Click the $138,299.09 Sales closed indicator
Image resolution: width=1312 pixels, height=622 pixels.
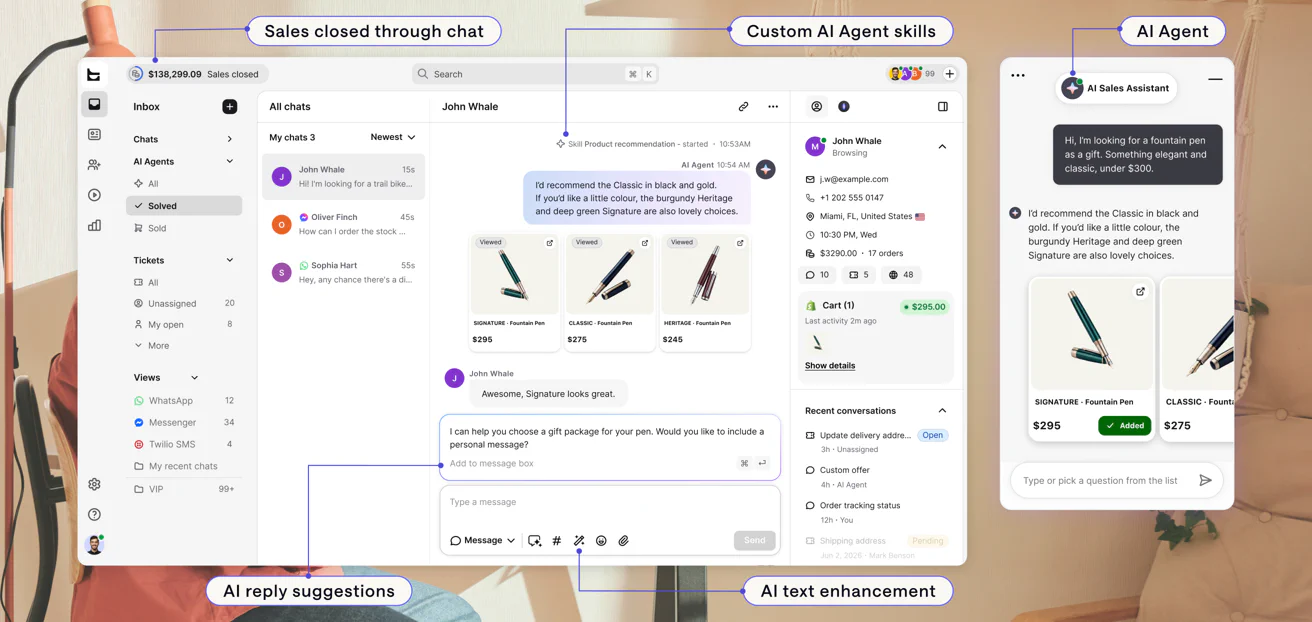tap(196, 74)
